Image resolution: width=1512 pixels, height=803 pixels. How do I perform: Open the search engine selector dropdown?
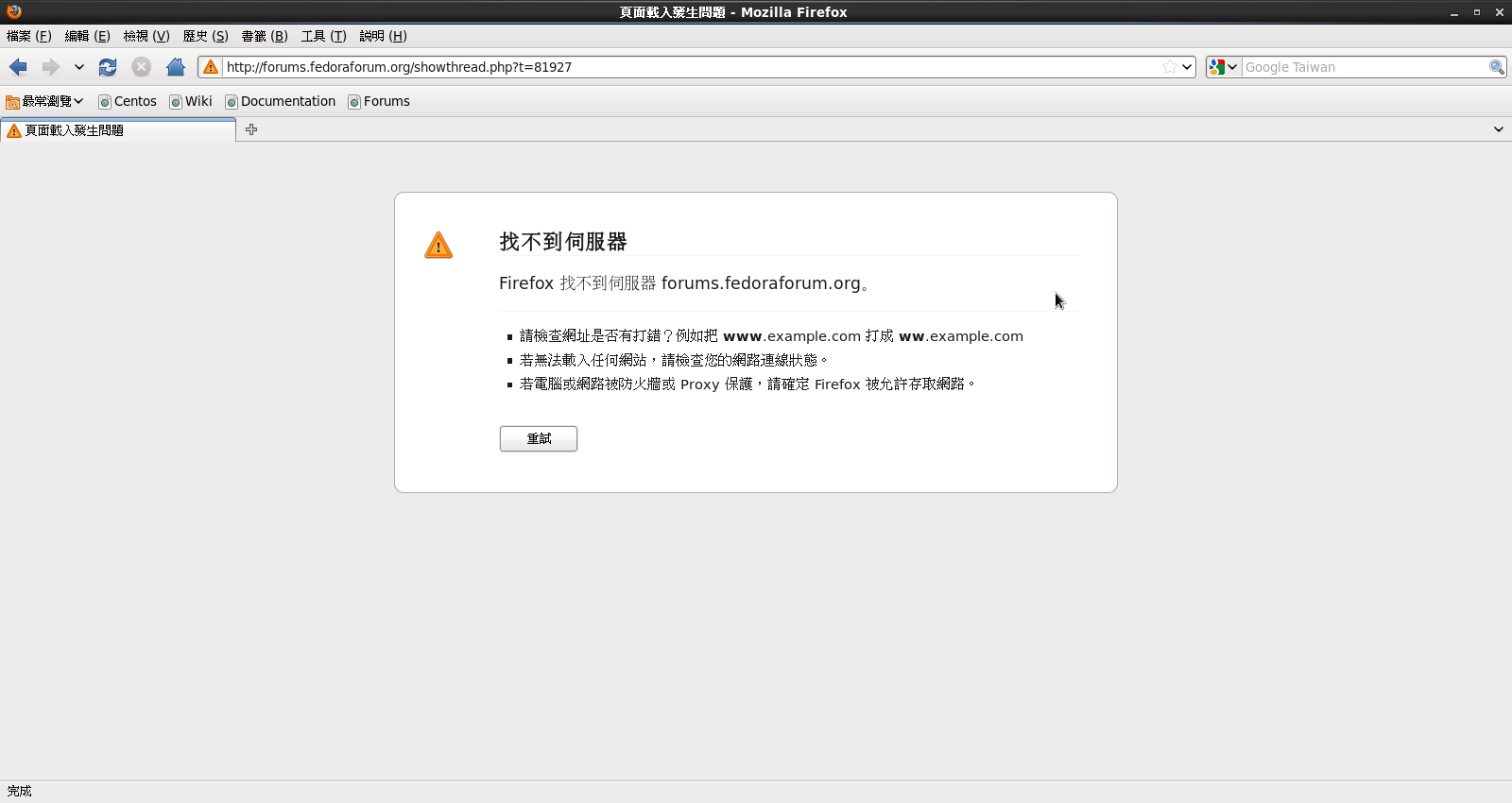pyautogui.click(x=1224, y=67)
